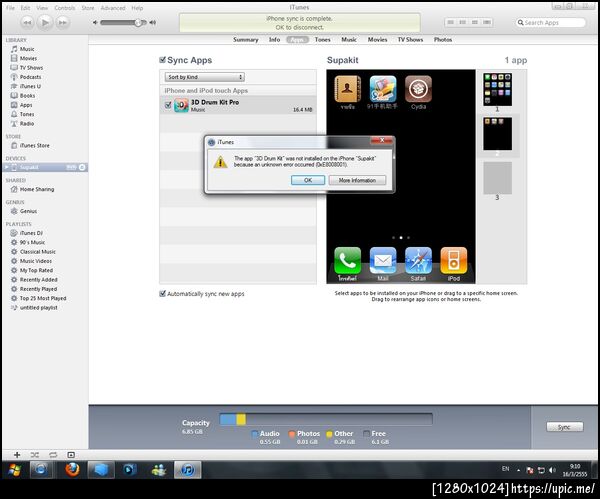Viewport: 600px width, 499px height.
Task: Expand the Supakit device triangle
Action: click(6, 167)
